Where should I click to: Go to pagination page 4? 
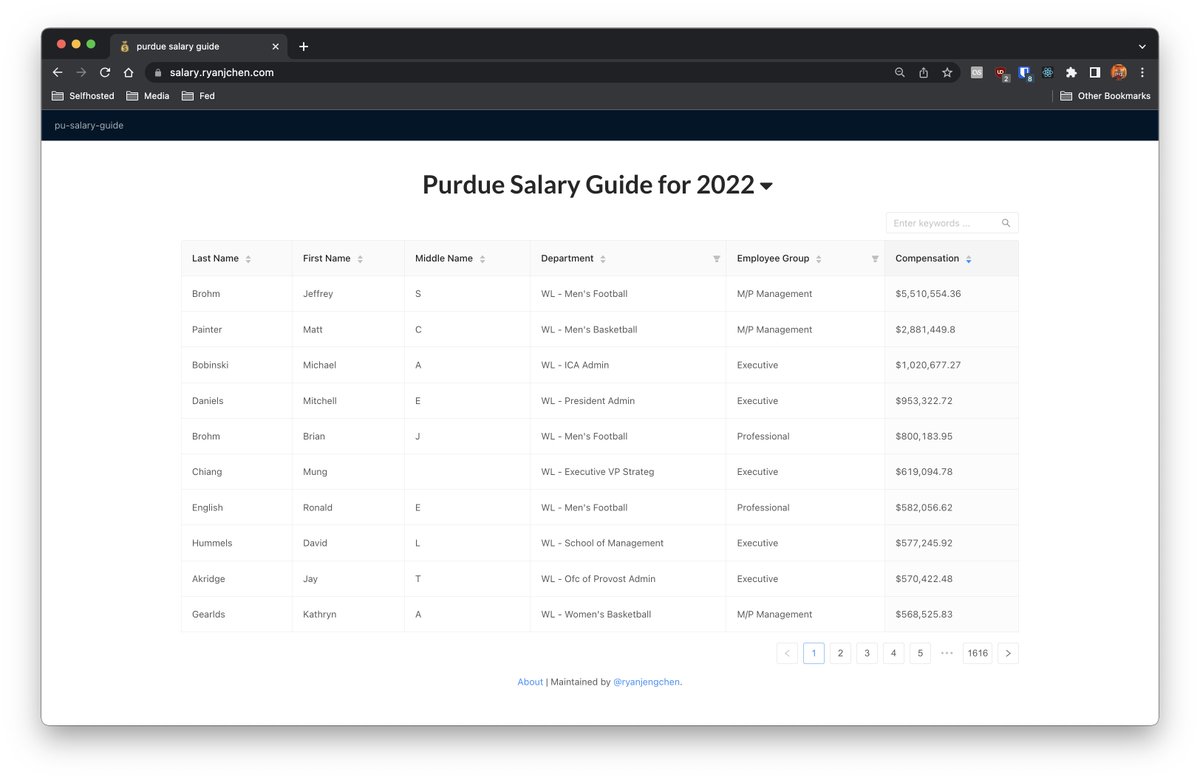894,653
